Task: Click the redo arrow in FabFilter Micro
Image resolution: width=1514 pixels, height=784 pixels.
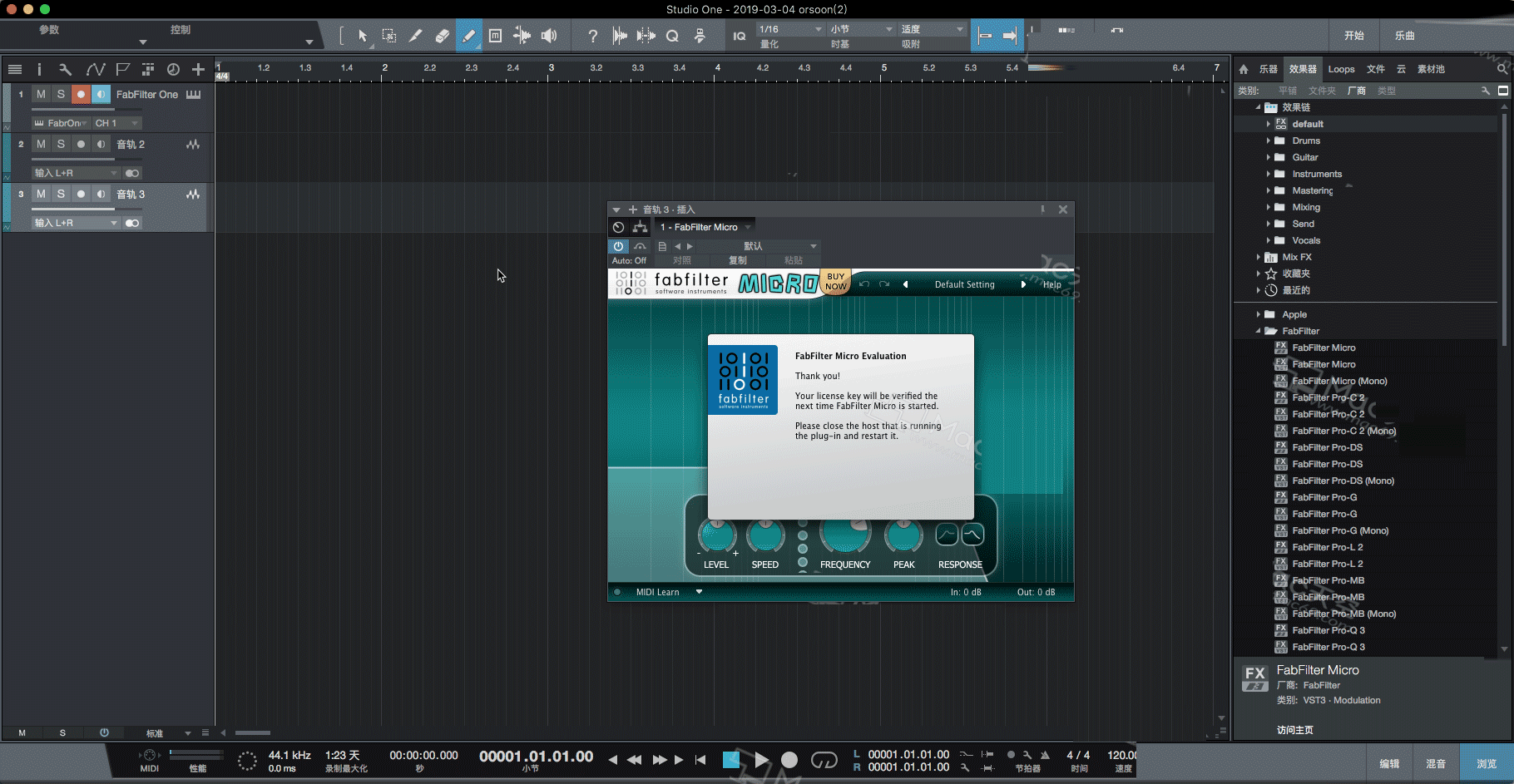Action: [x=884, y=284]
